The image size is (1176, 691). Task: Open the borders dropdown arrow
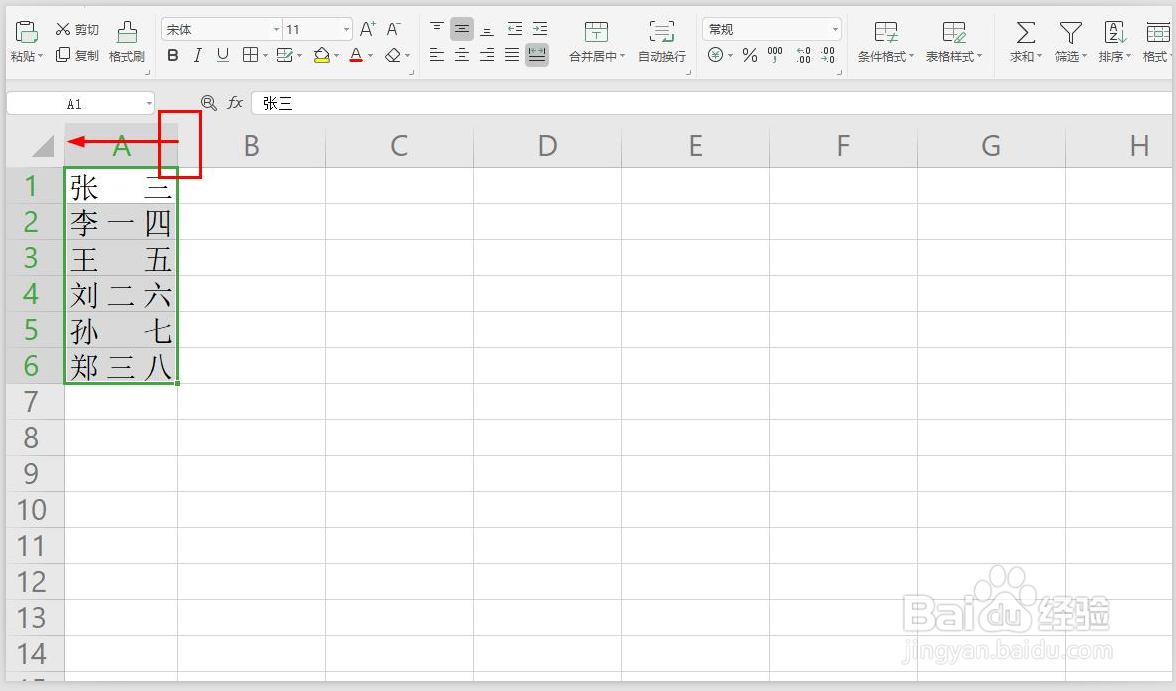[x=266, y=56]
